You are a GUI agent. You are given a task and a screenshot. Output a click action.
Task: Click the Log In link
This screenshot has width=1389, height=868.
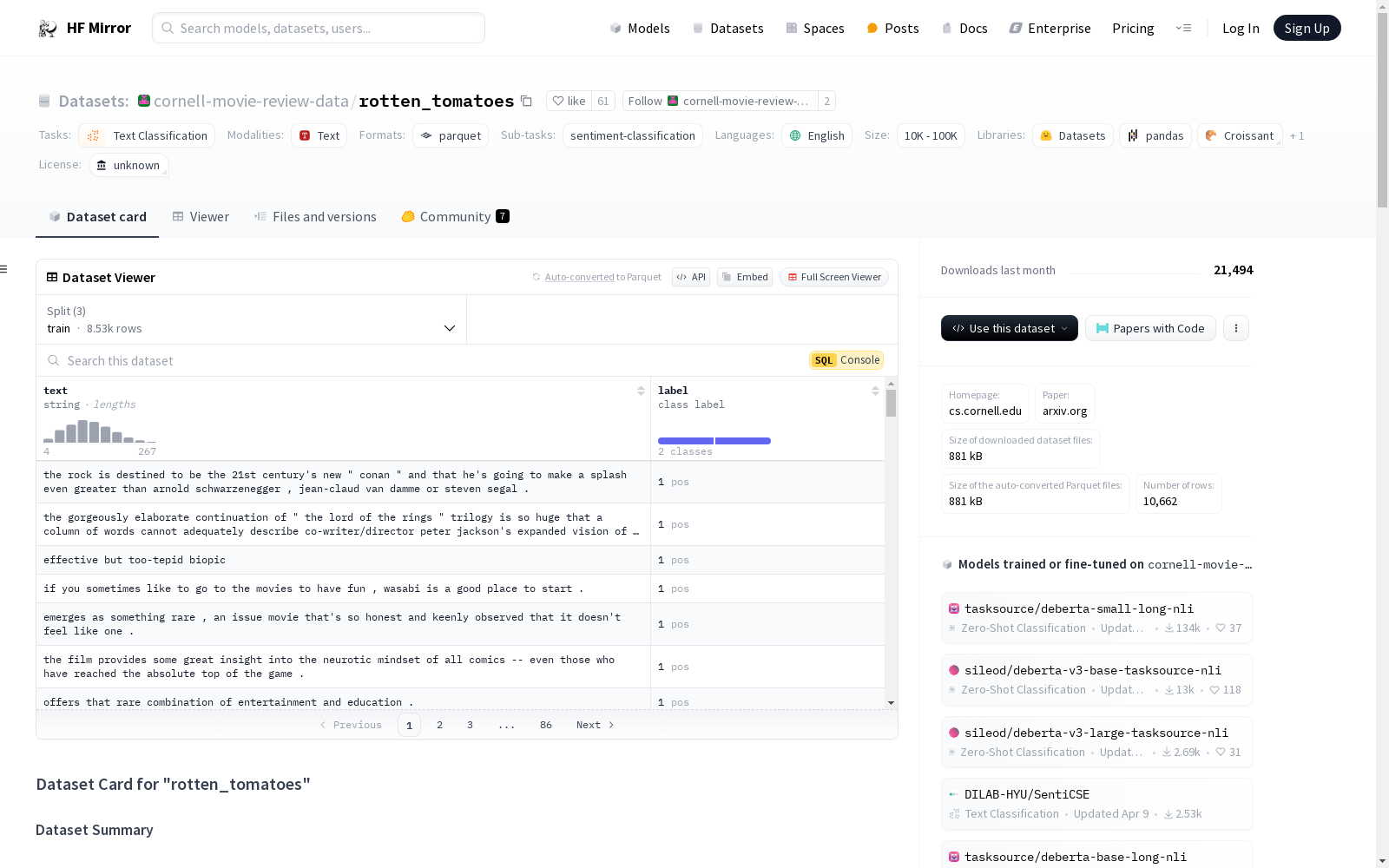(x=1241, y=28)
